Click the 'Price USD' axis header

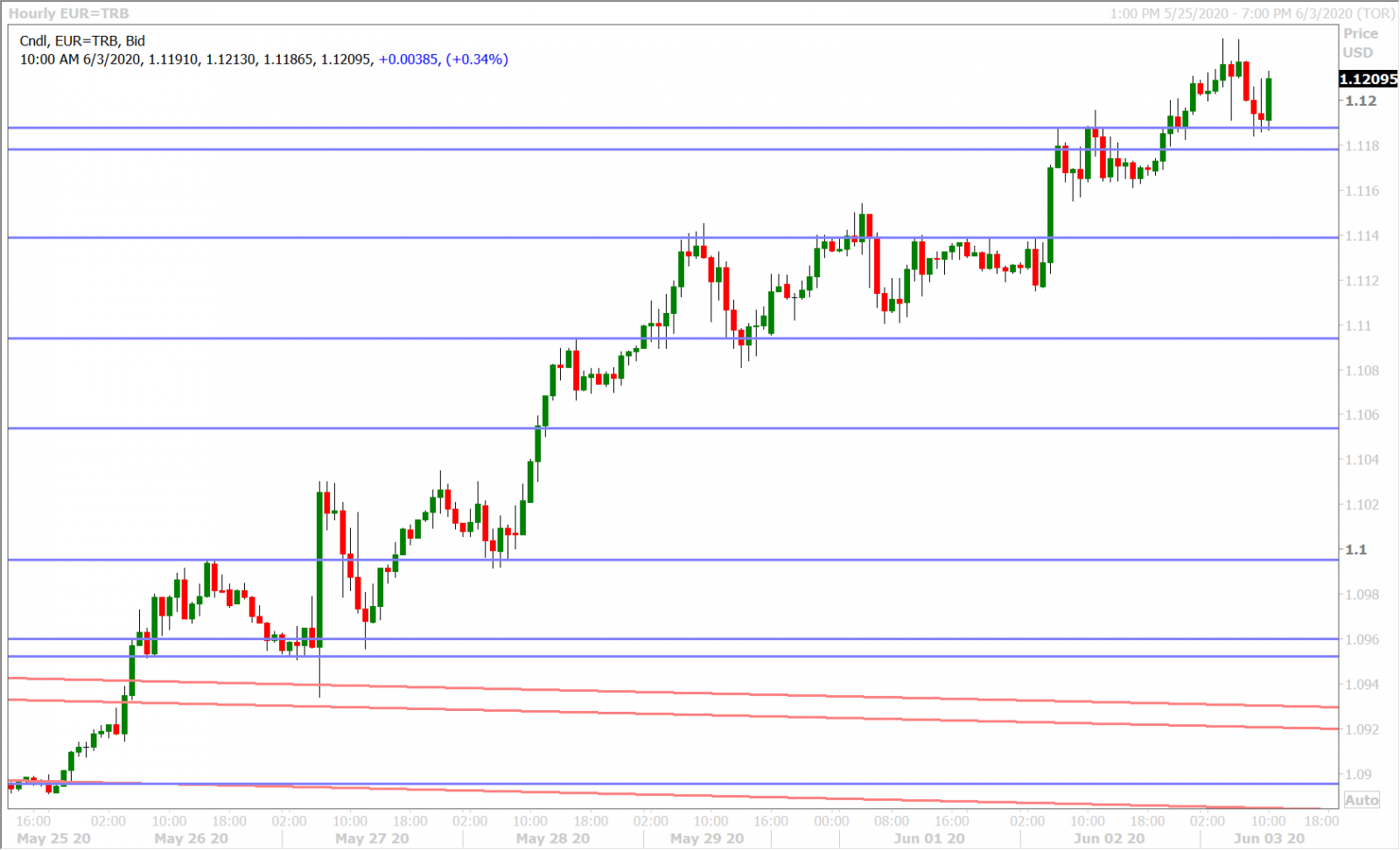coord(1361,43)
